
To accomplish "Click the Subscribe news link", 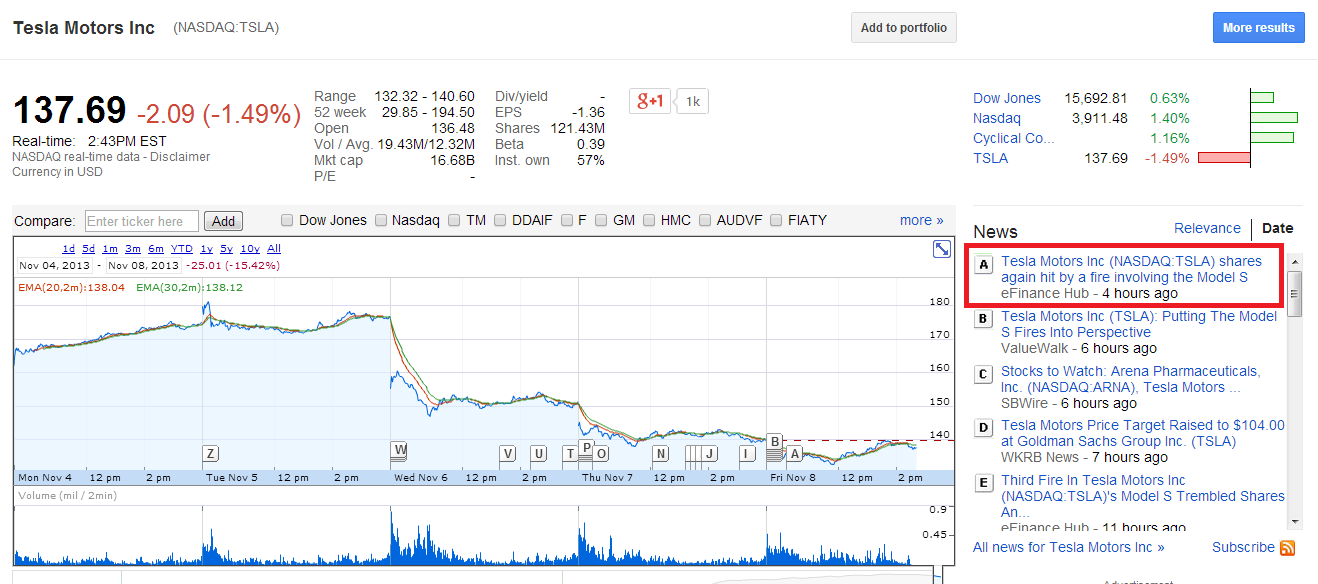I will point(1243,547).
